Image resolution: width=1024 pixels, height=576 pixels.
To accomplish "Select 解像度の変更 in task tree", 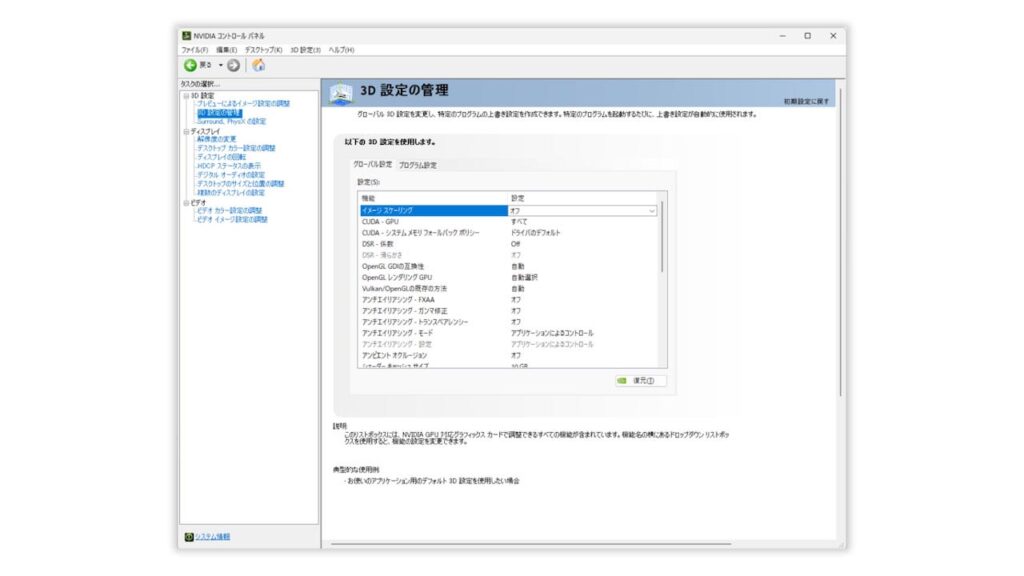I will click(x=217, y=140).
